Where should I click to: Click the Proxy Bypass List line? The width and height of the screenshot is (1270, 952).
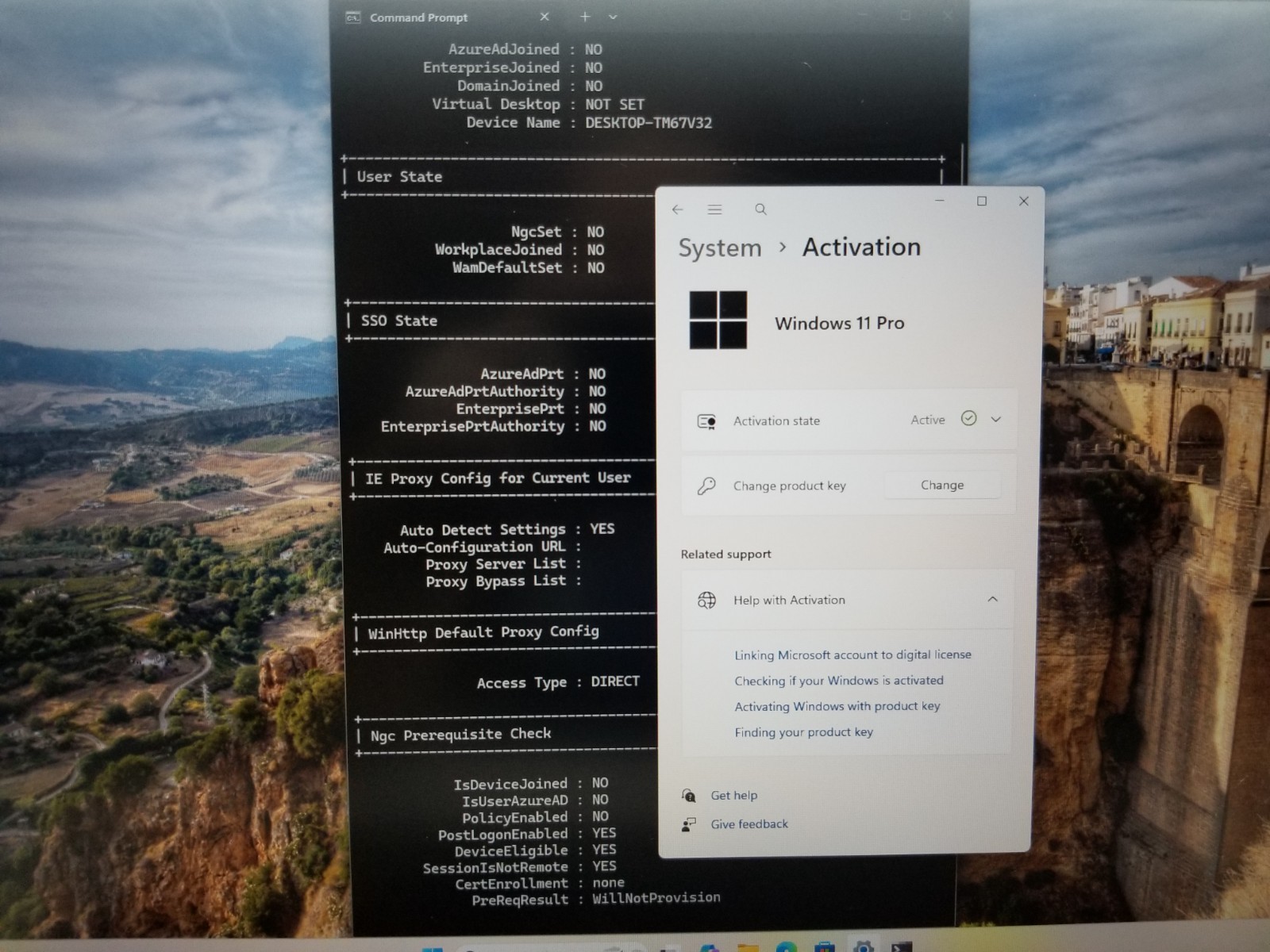click(x=503, y=581)
